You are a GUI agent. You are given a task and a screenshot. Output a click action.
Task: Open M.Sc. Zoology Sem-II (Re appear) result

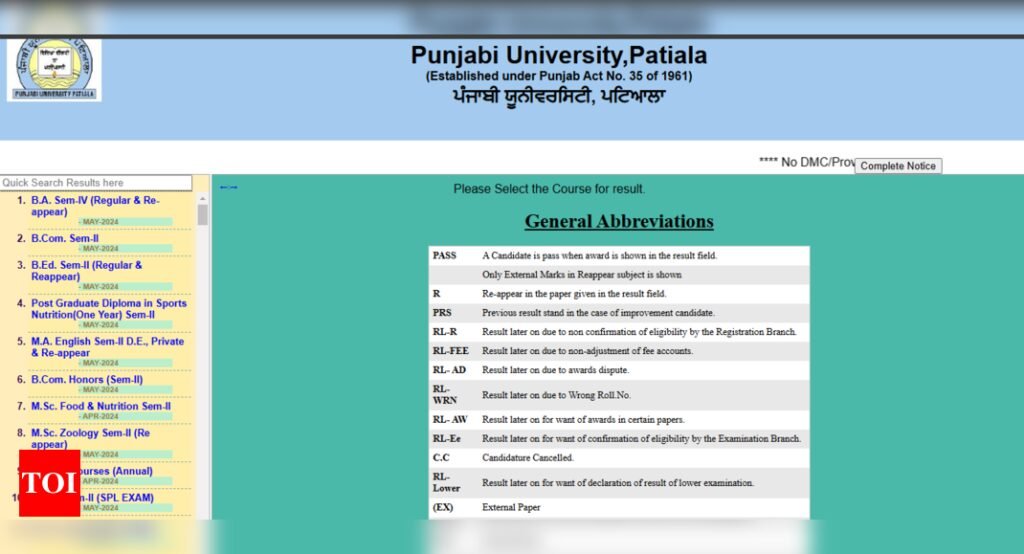click(x=91, y=438)
